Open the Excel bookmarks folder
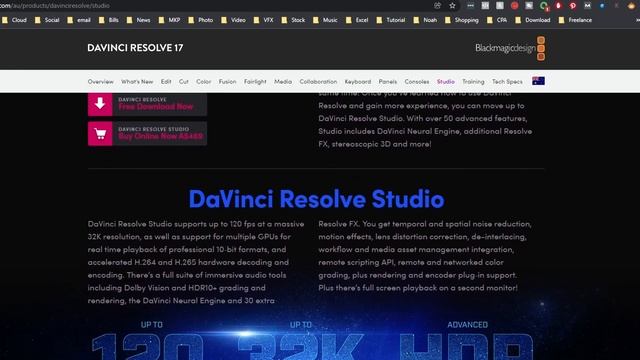The image size is (640, 360). click(x=357, y=20)
